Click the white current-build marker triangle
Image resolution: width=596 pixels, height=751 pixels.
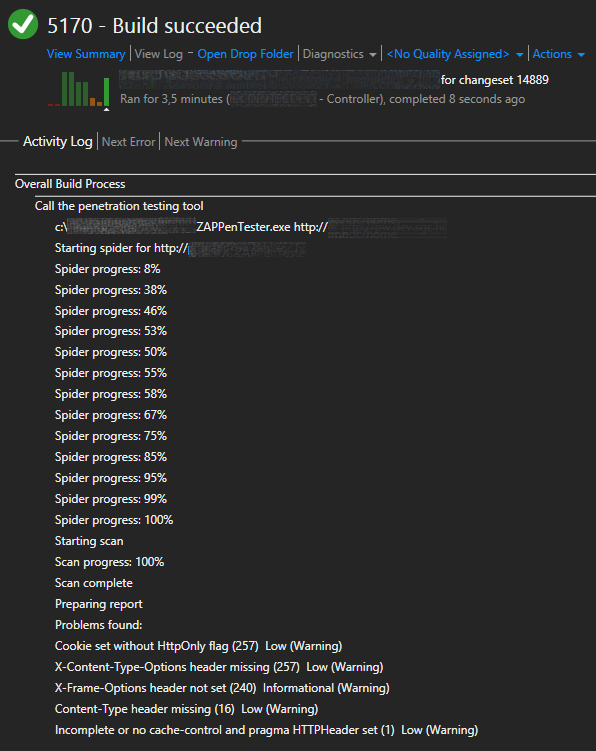[x=106, y=109]
